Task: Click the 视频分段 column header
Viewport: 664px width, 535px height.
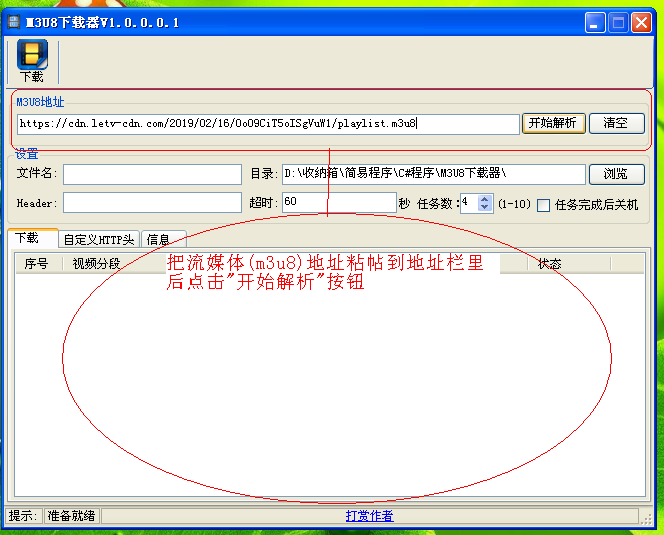Action: click(96, 264)
